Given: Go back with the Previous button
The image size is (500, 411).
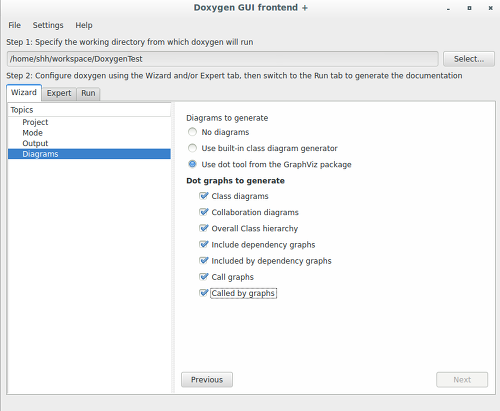Looking at the screenshot, I should 207,380.
